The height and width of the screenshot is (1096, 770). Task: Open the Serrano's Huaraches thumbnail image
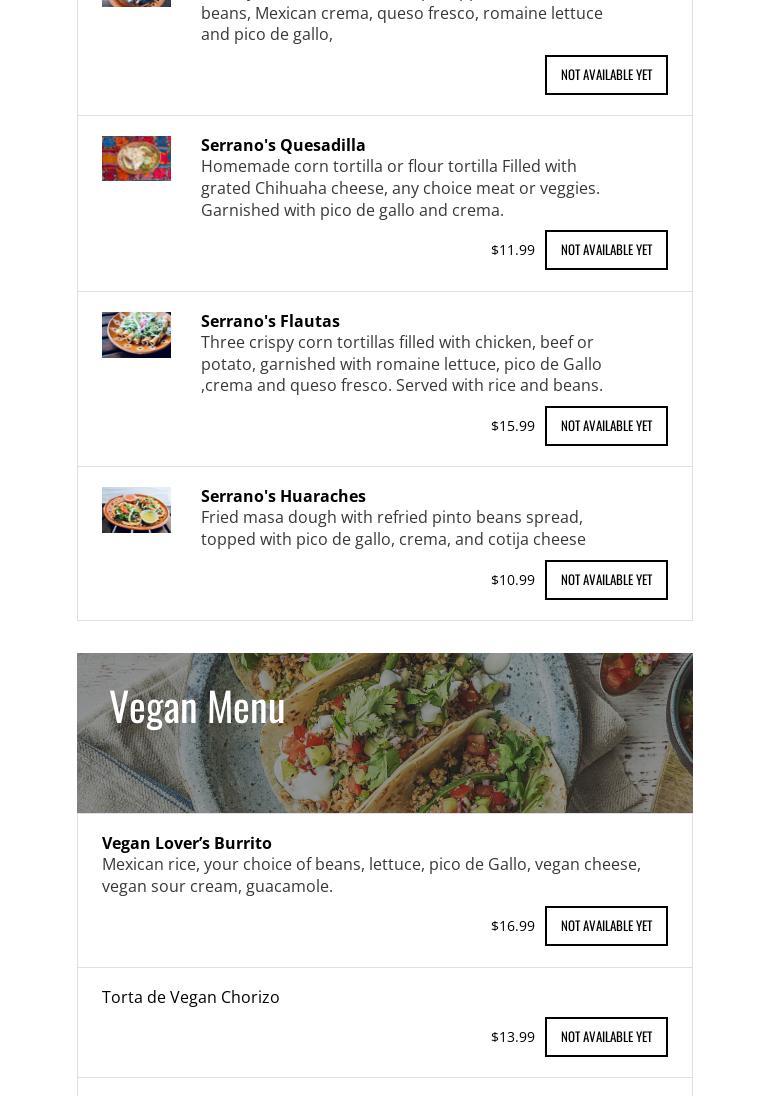(x=136, y=510)
